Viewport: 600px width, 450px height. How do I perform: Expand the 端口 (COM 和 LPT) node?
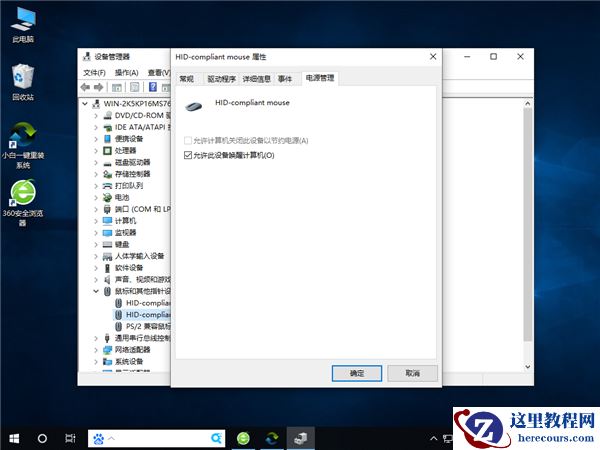click(x=96, y=209)
